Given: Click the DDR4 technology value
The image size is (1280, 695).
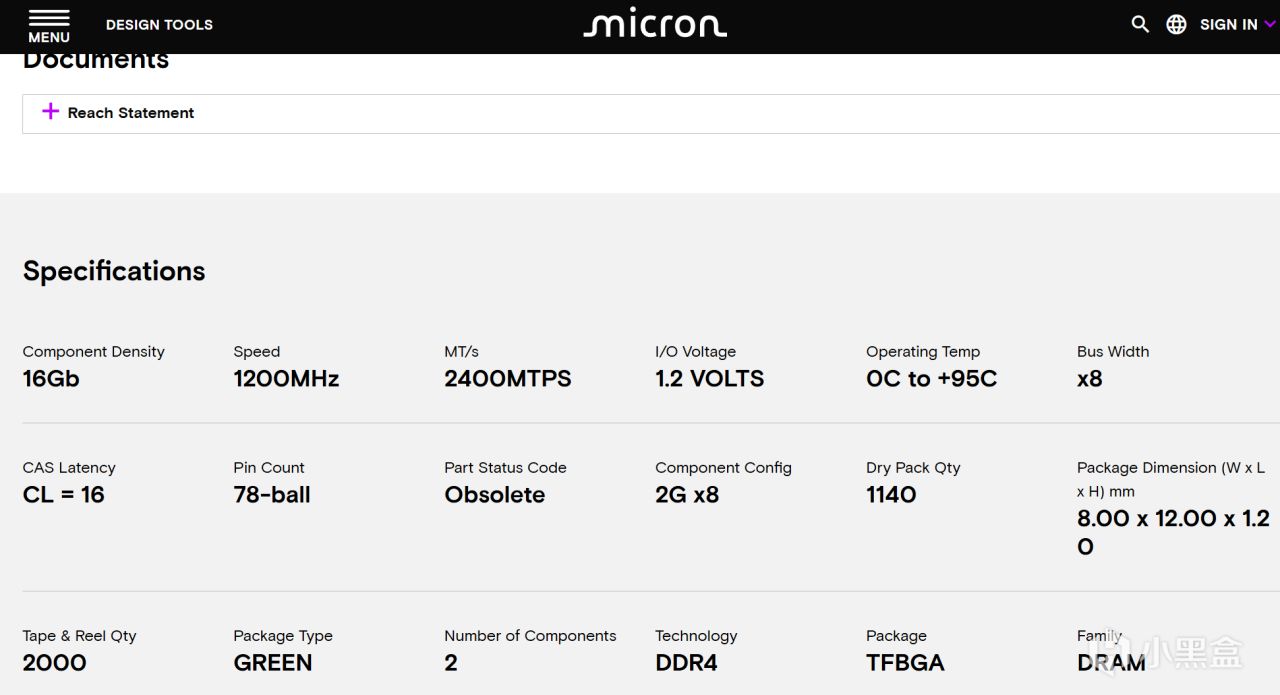Looking at the screenshot, I should tap(686, 663).
